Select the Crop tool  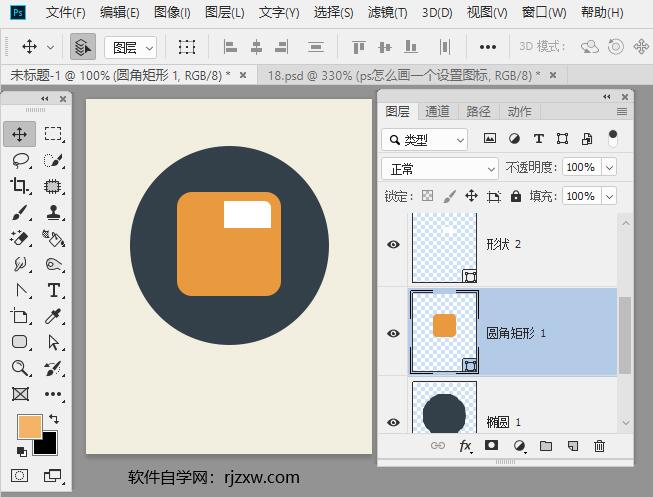[20, 186]
